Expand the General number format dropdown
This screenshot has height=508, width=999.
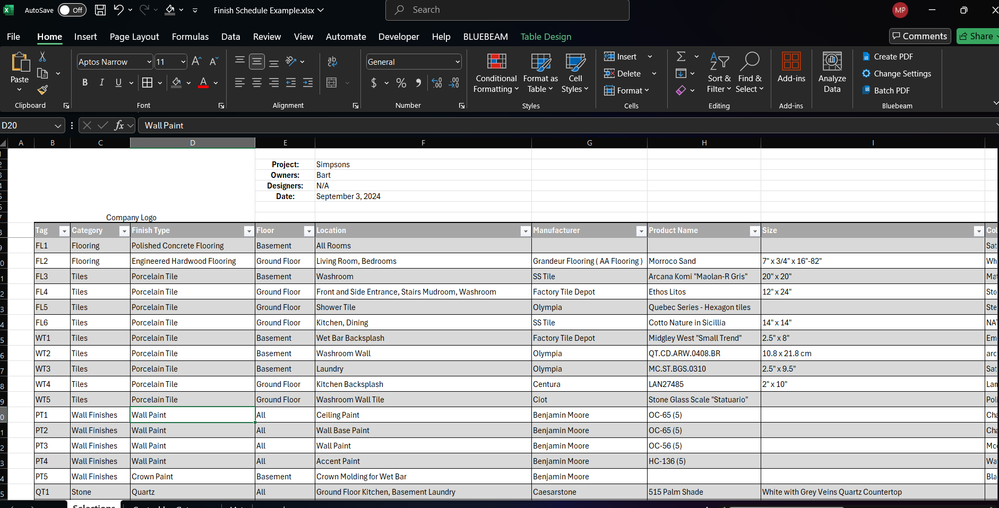[x=457, y=62]
